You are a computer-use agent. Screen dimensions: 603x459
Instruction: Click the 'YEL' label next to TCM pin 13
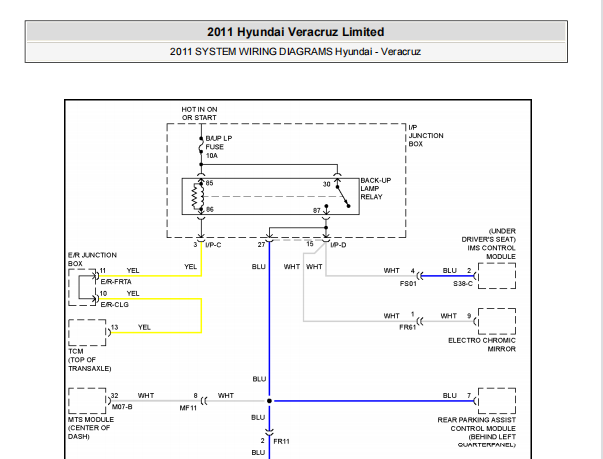click(x=144, y=327)
